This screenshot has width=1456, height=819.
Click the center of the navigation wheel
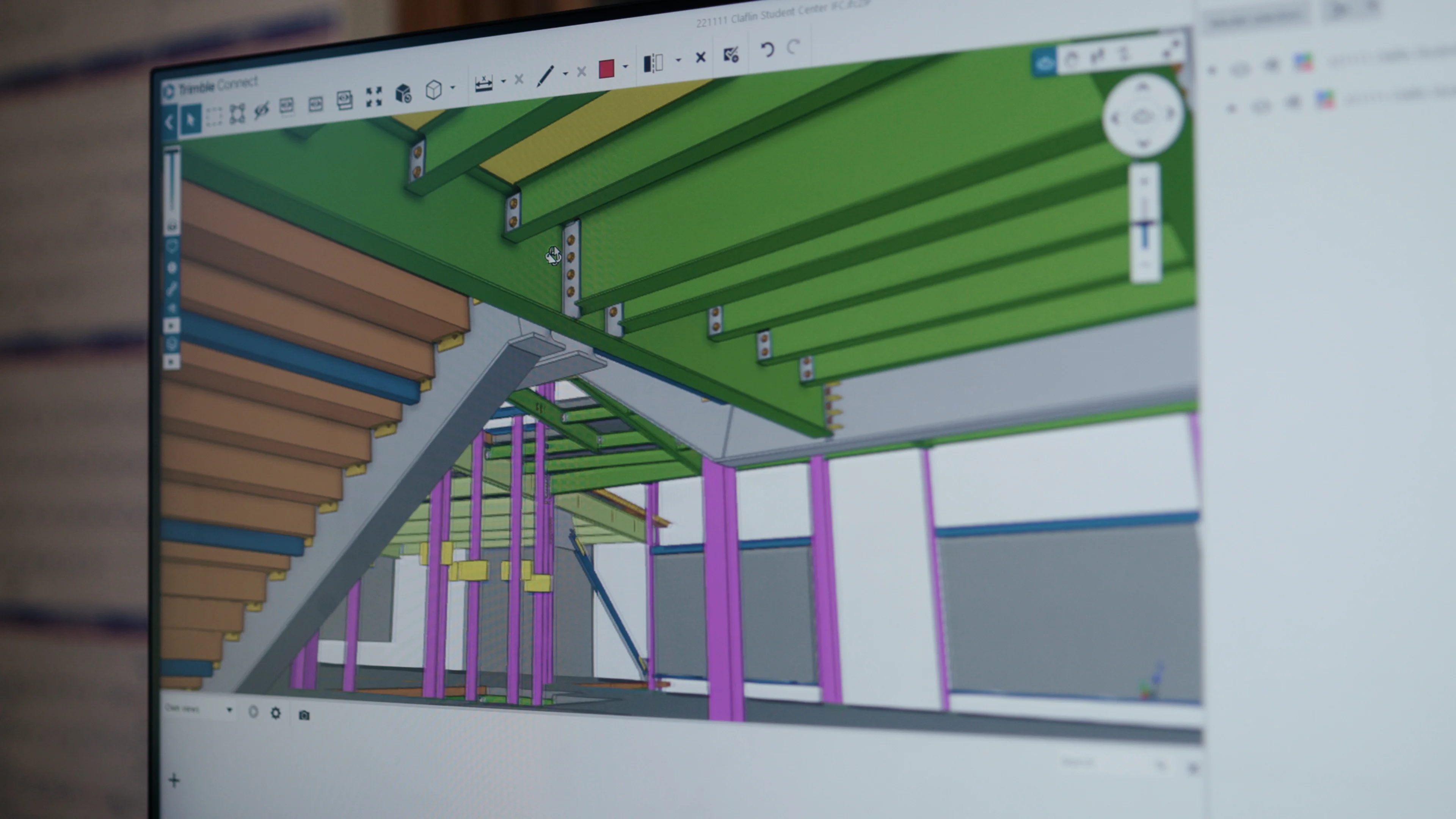click(1143, 116)
